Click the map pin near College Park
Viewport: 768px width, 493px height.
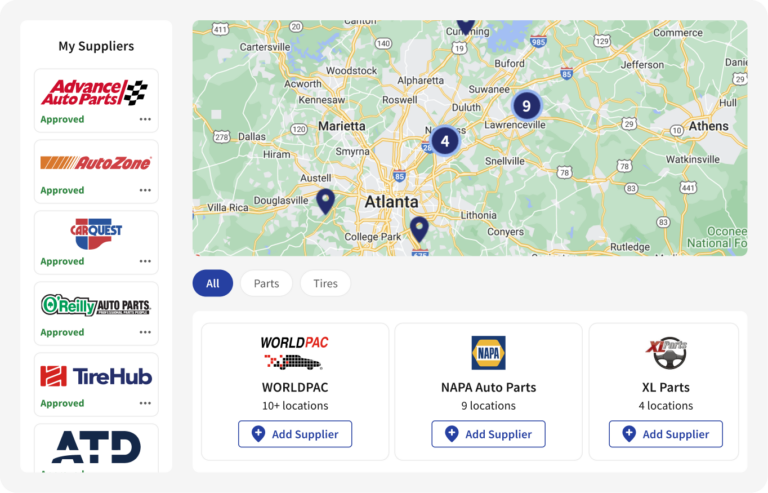pos(419,229)
